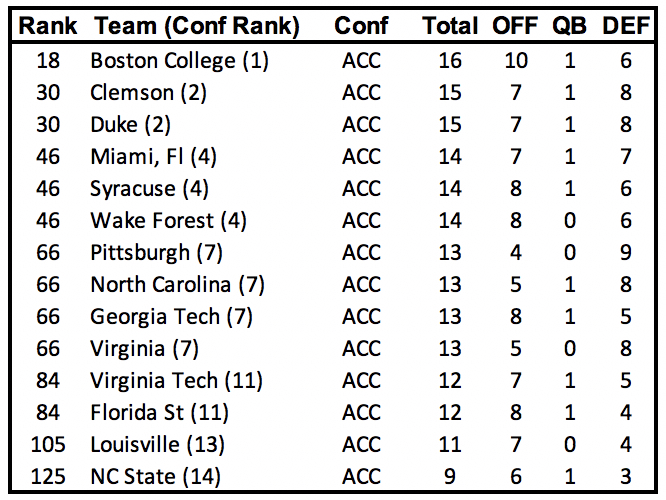This screenshot has height=500, width=666.
Task: Click the Florida St (11) cell
Action: 160,412
